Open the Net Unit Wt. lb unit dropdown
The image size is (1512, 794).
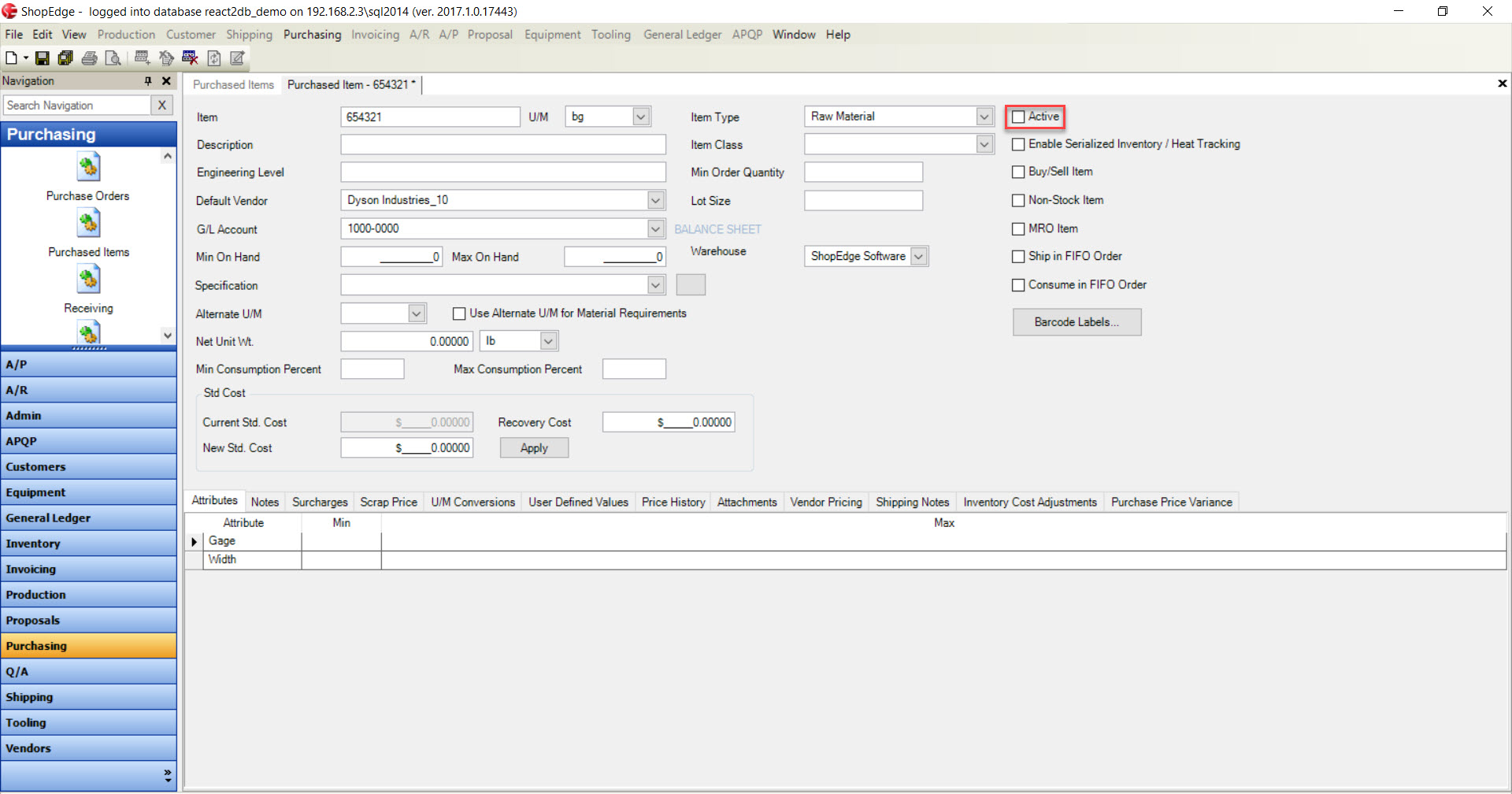(x=549, y=341)
